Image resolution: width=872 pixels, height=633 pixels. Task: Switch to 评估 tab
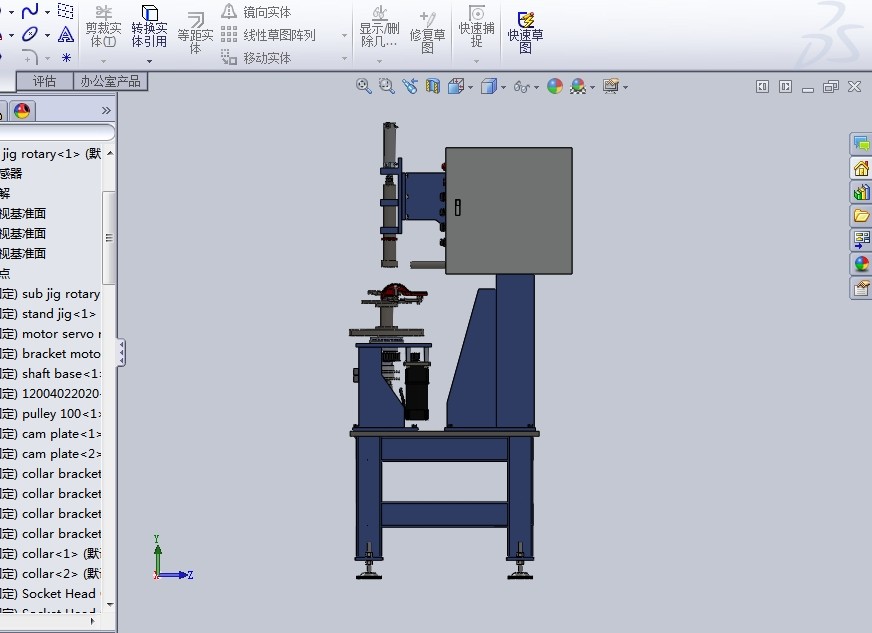point(44,81)
